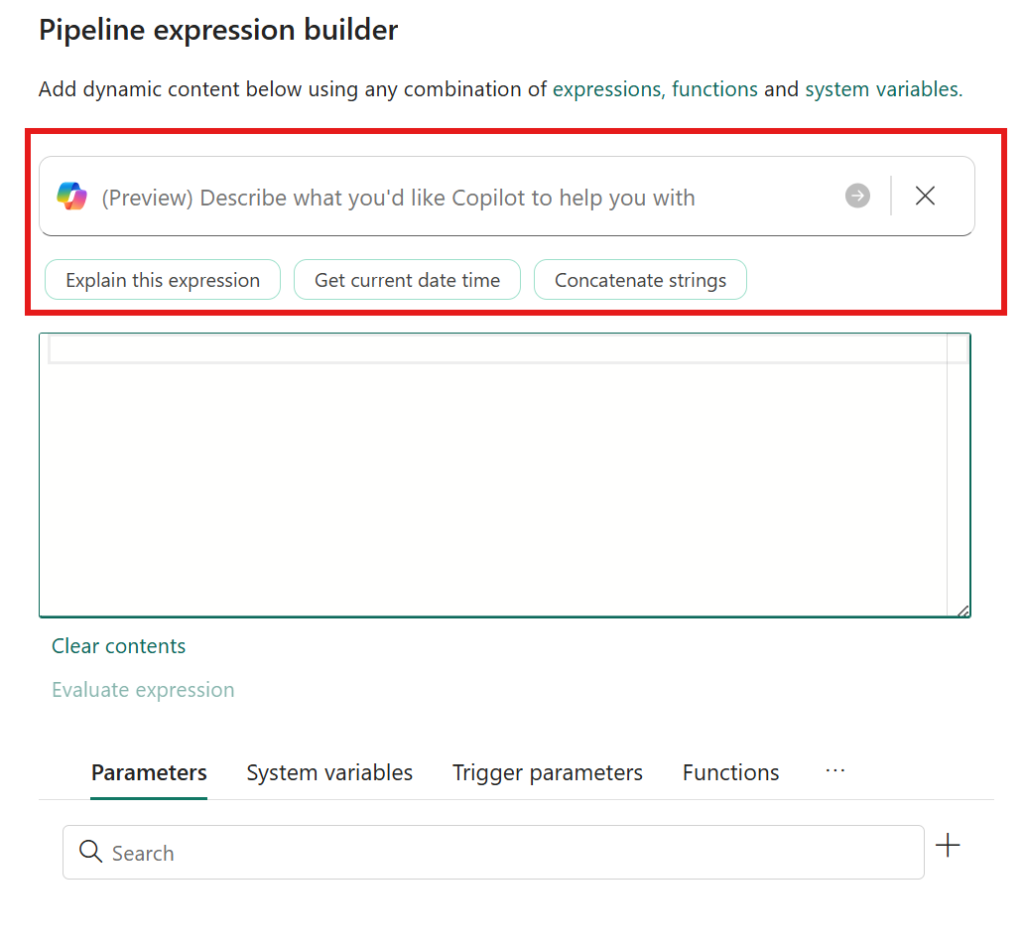Viewport: 1024px width, 951px height.
Task: Switch to the System variables tab
Action: 329,772
